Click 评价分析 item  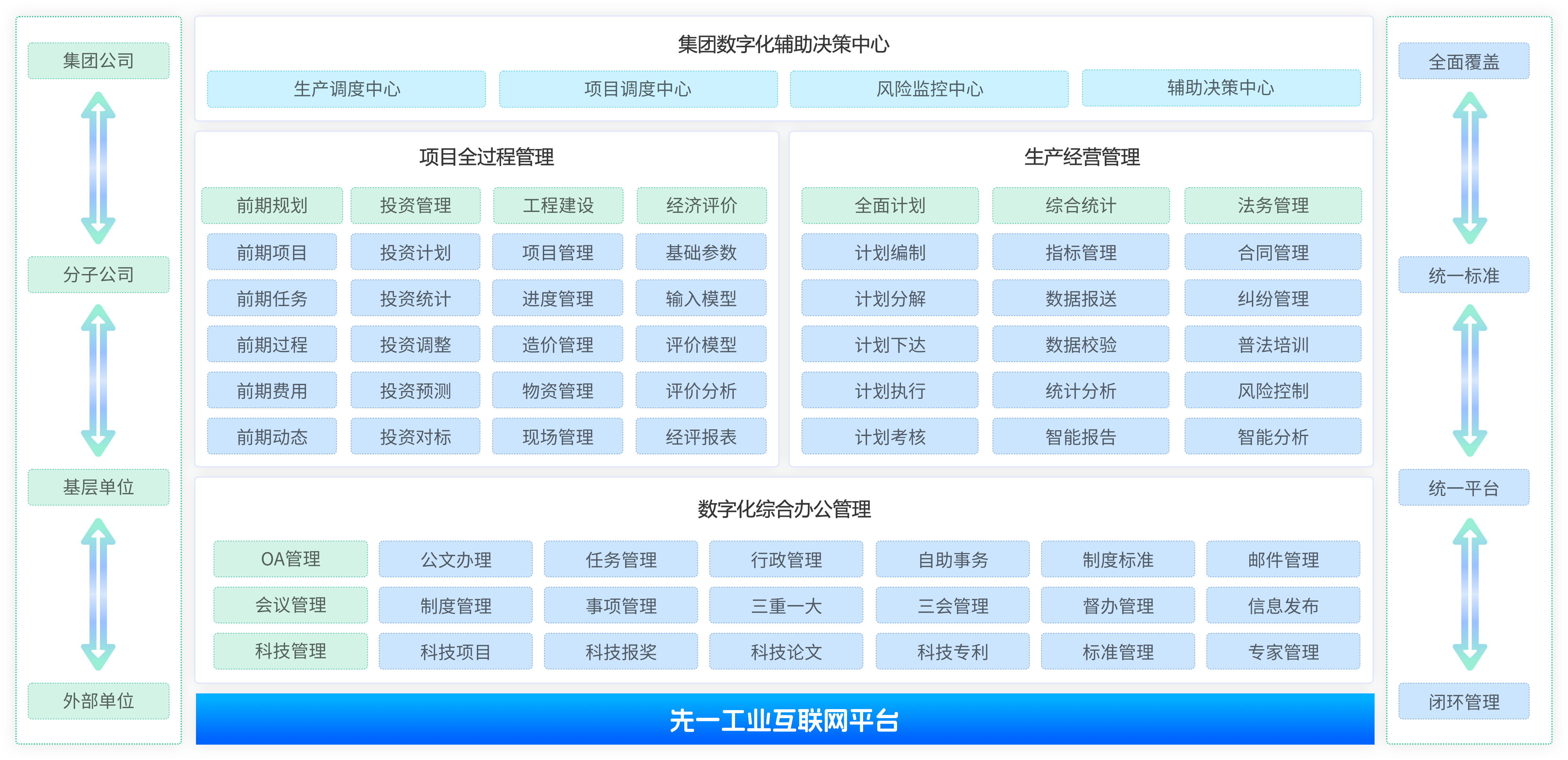click(x=701, y=390)
